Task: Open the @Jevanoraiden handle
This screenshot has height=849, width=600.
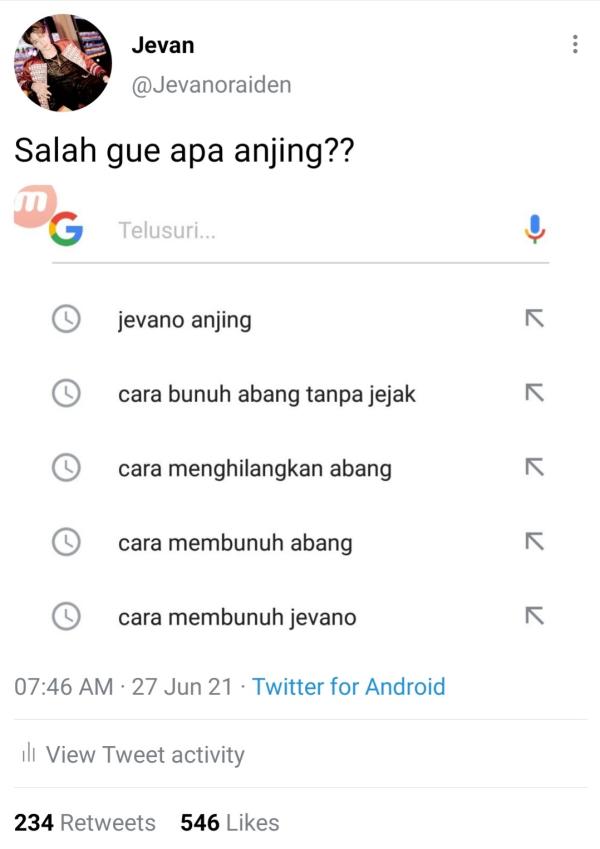Action: point(211,85)
